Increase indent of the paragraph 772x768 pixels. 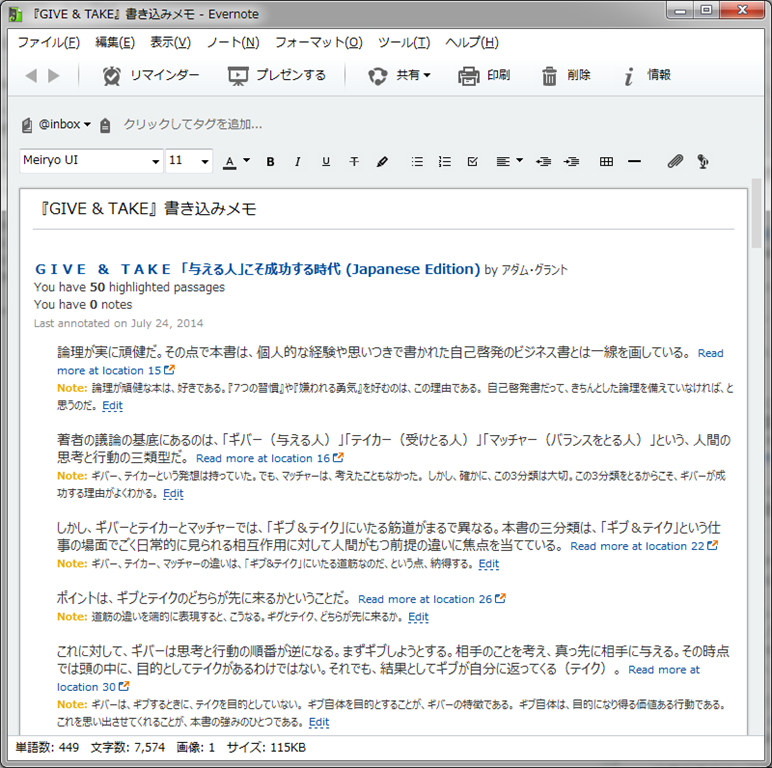coord(572,161)
